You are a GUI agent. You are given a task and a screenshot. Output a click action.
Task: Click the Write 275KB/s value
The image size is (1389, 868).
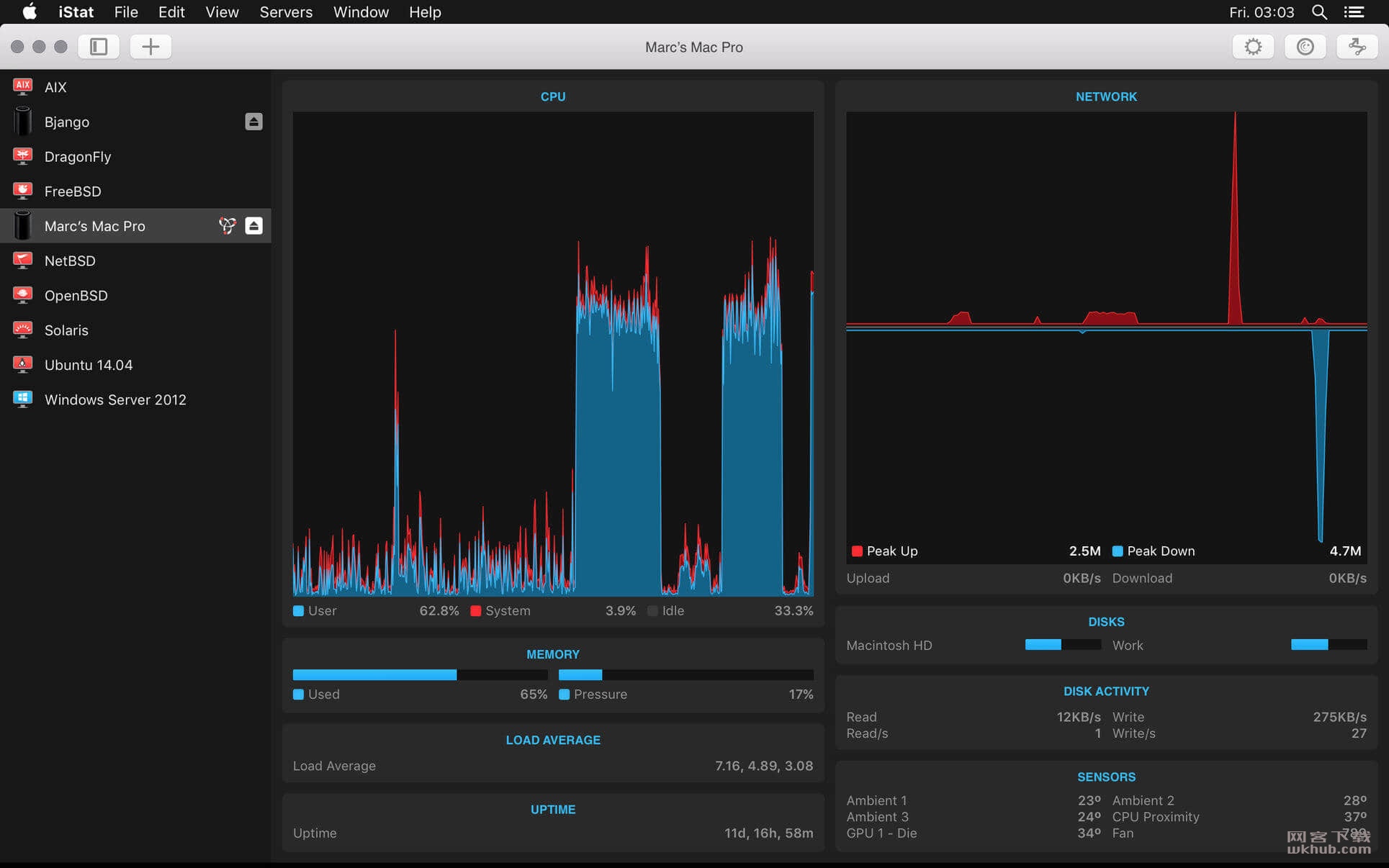1339,717
